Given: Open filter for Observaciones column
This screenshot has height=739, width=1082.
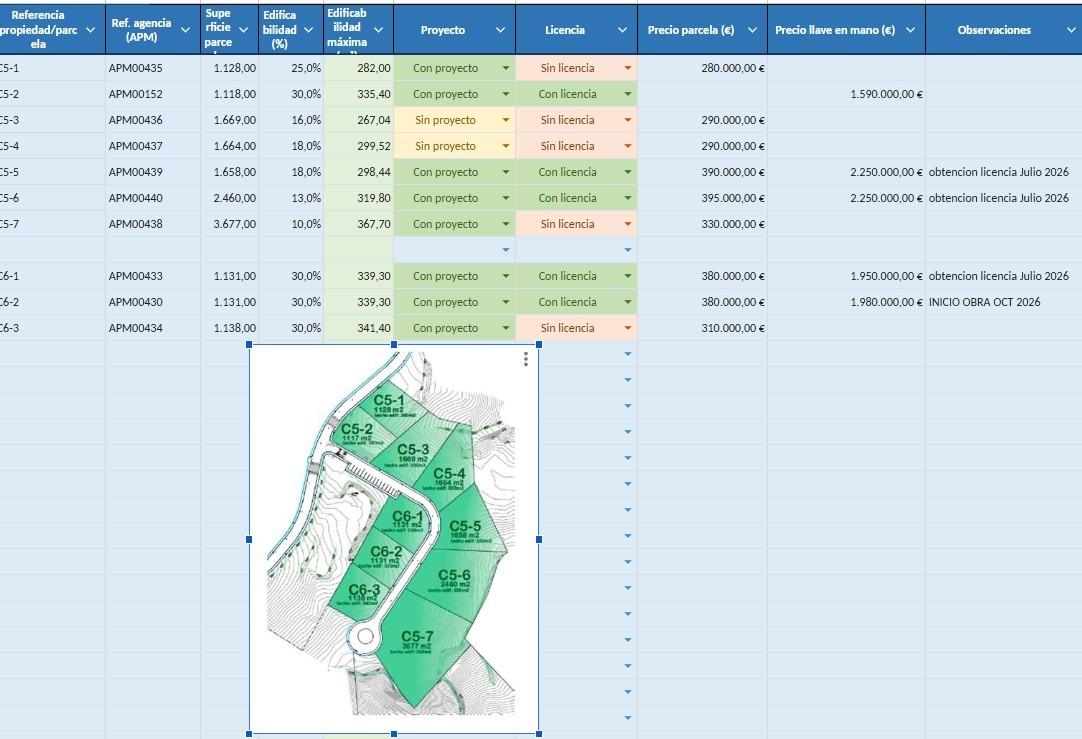Looking at the screenshot, I should (1071, 30).
